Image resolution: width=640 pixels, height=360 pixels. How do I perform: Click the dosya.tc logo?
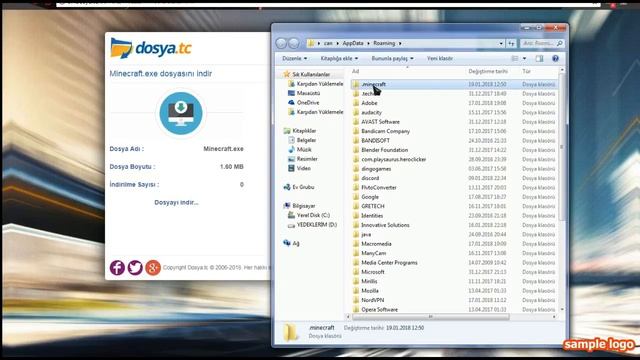(151, 48)
